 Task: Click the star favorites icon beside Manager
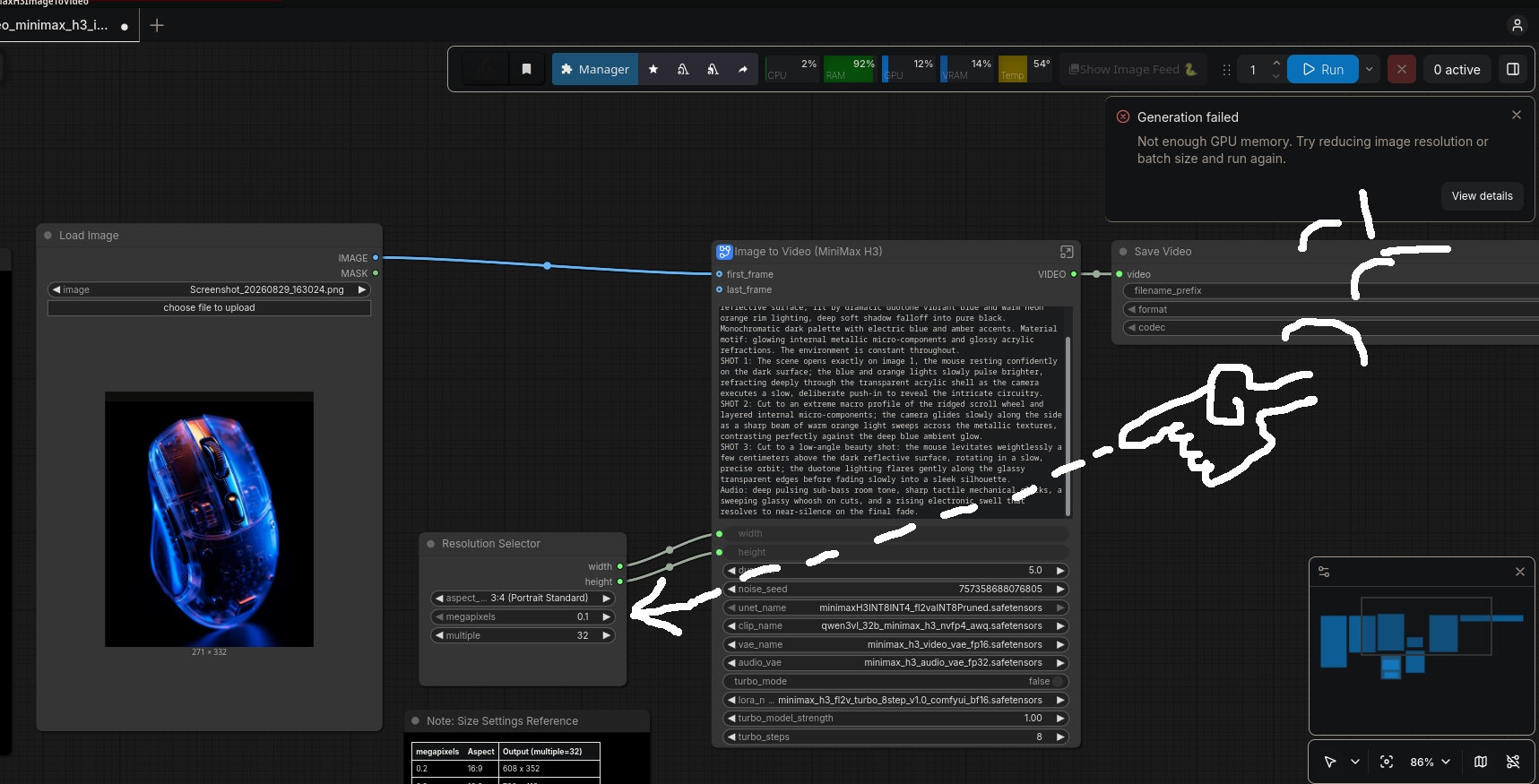coord(653,69)
